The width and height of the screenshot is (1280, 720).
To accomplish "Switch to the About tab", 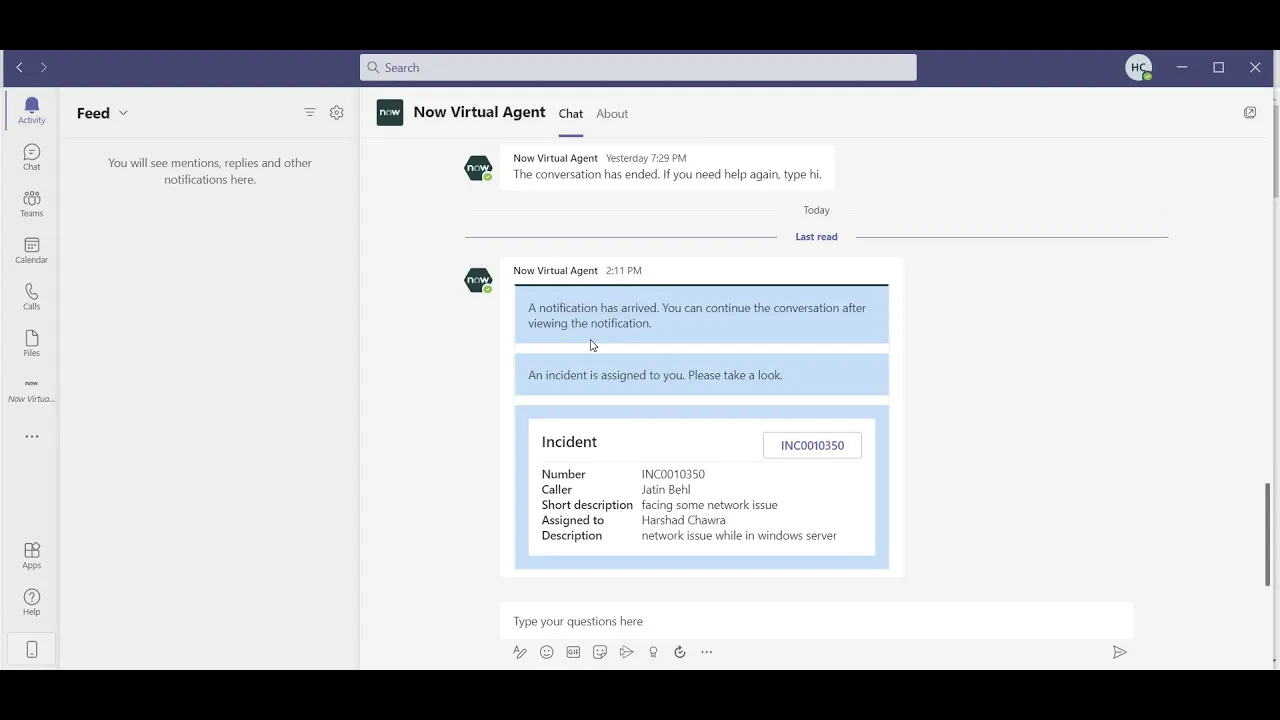I will pos(612,114).
